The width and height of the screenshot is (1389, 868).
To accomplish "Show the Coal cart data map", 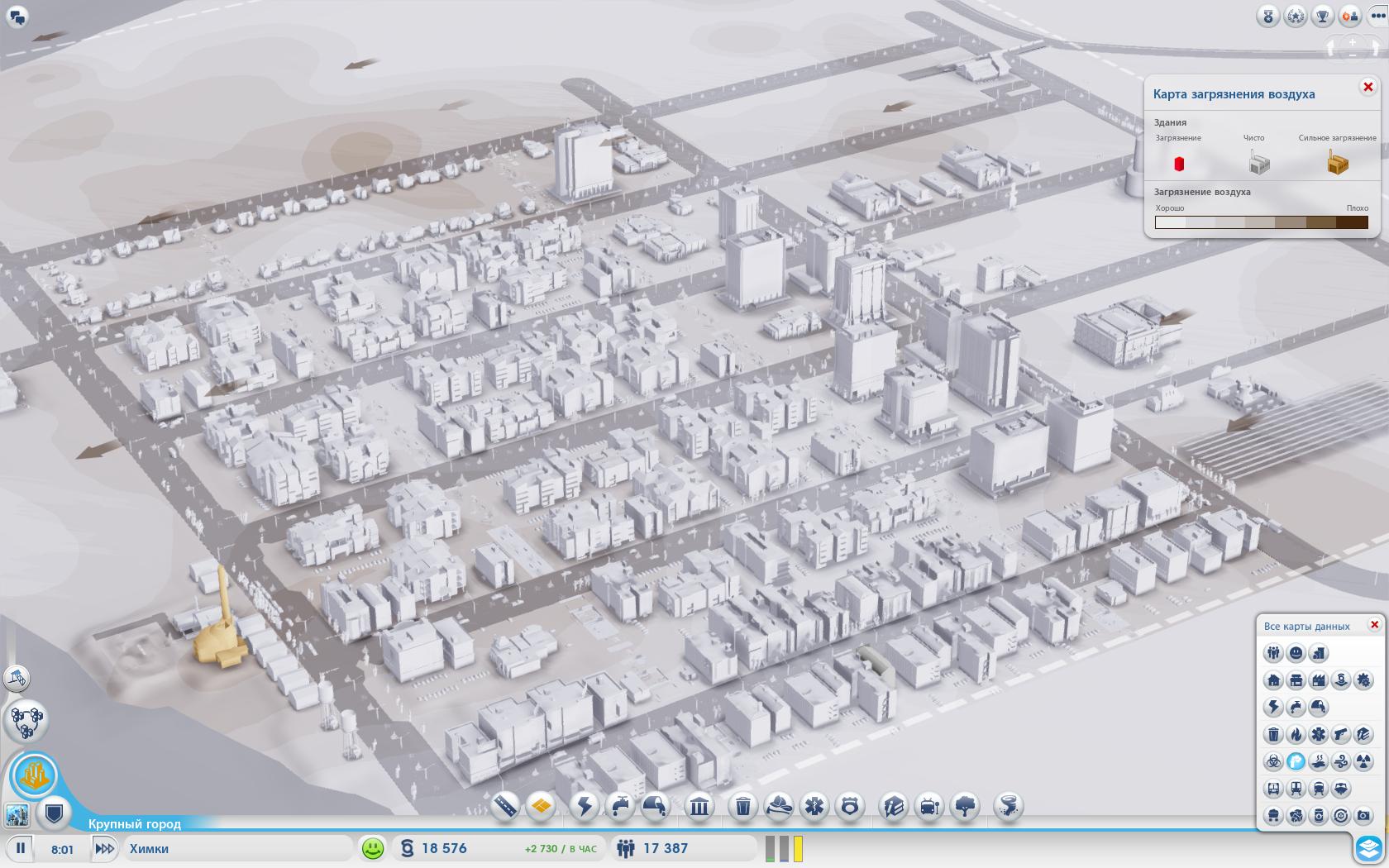I will [1273, 816].
